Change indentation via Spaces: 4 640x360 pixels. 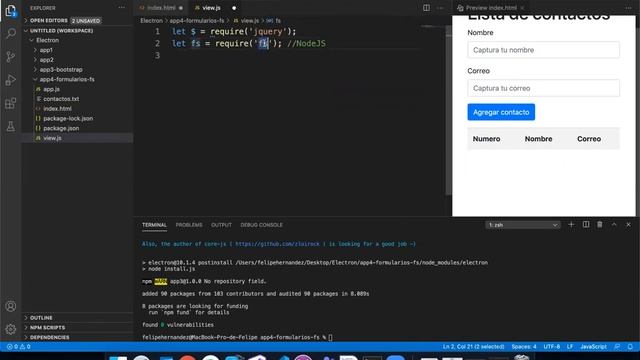524,347
